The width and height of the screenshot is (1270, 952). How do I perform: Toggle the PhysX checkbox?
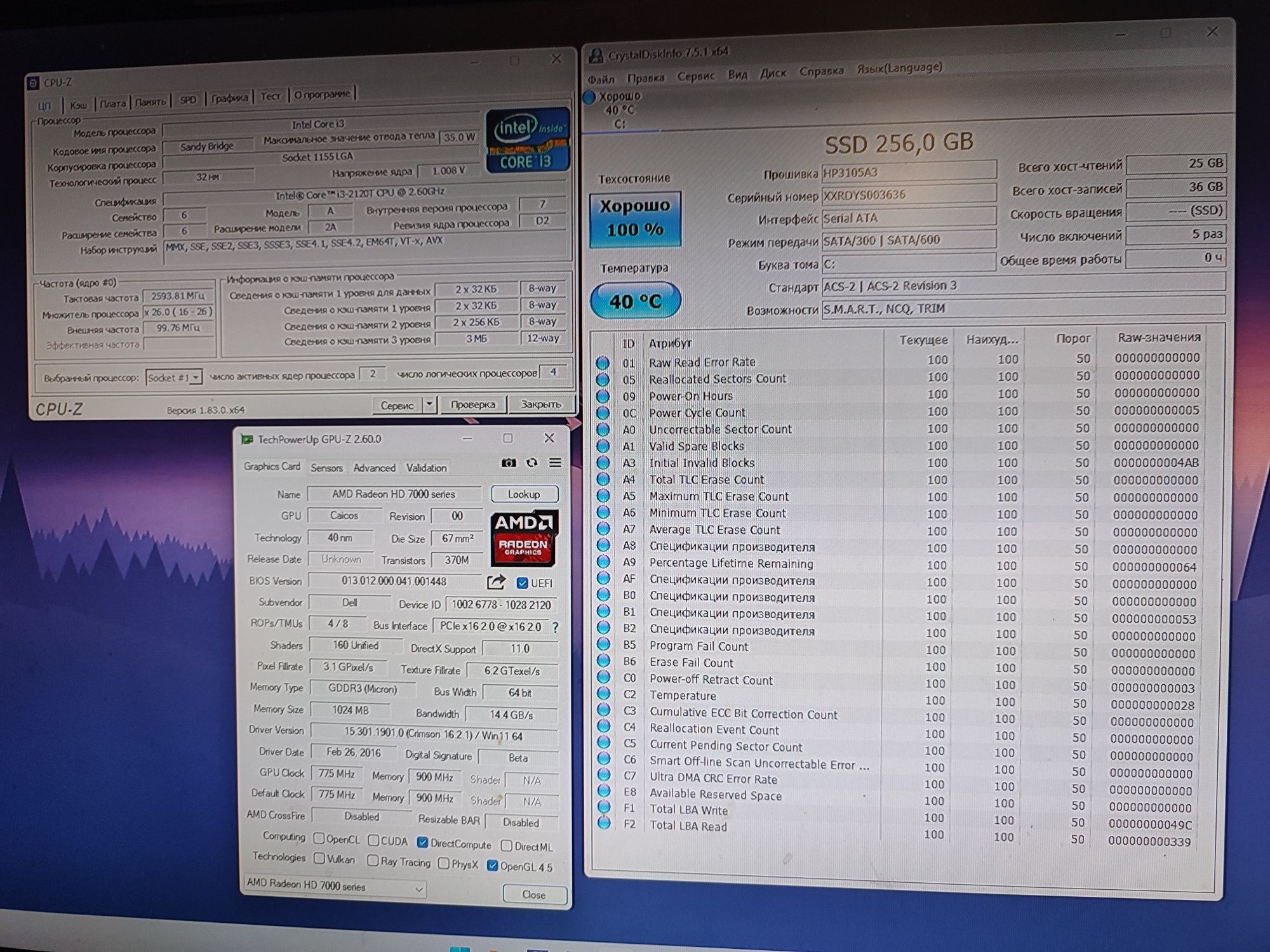click(x=444, y=863)
